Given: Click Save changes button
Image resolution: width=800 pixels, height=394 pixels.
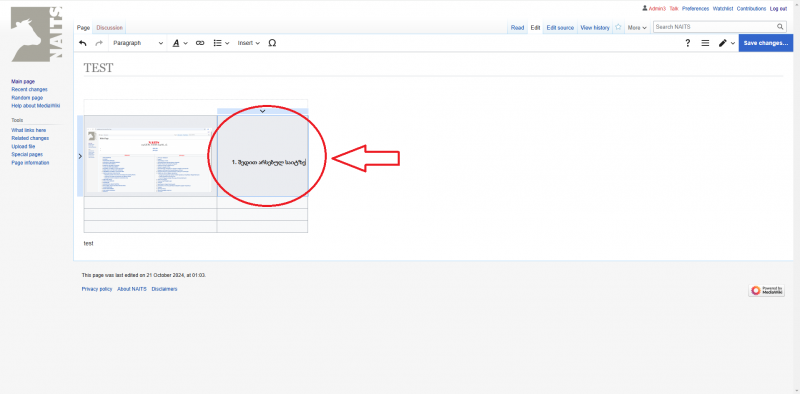Looking at the screenshot, I should click(x=766, y=43).
